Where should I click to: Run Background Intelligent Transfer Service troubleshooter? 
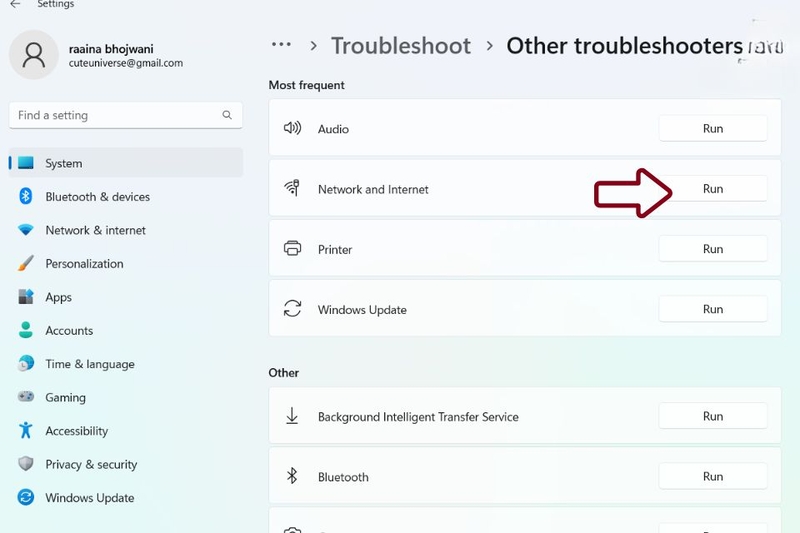click(713, 416)
